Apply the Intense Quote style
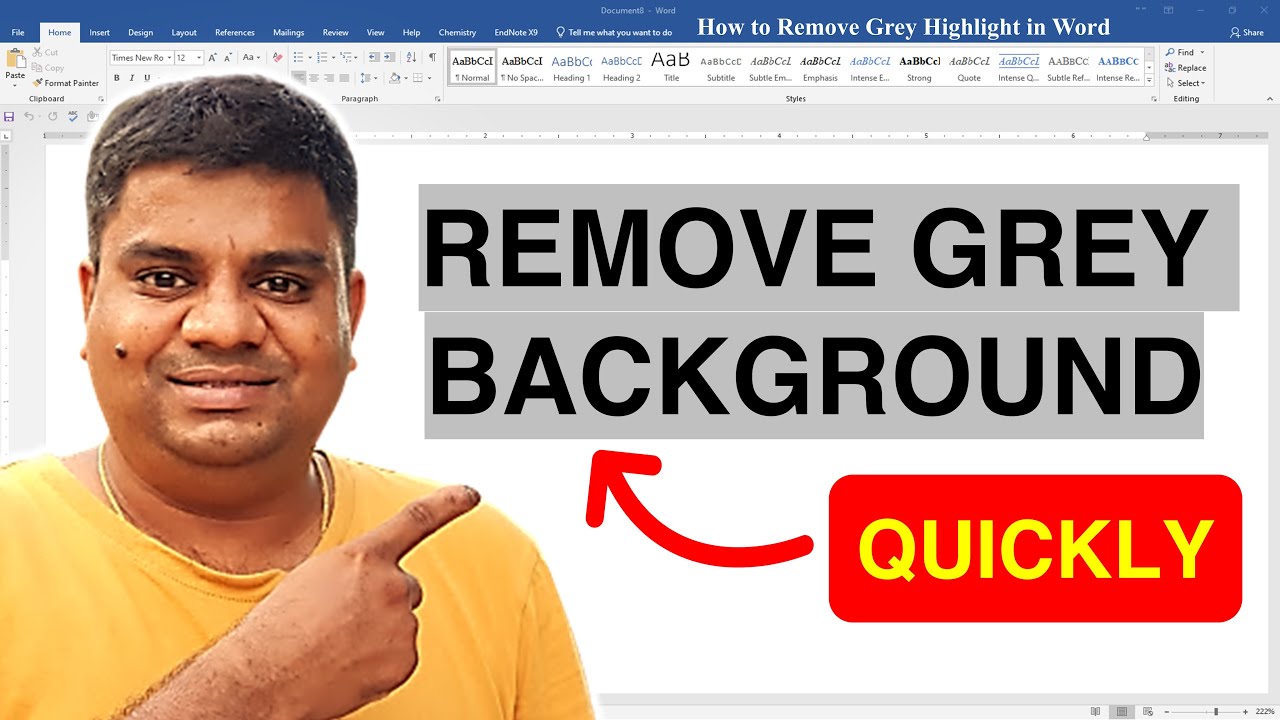 tap(1018, 67)
